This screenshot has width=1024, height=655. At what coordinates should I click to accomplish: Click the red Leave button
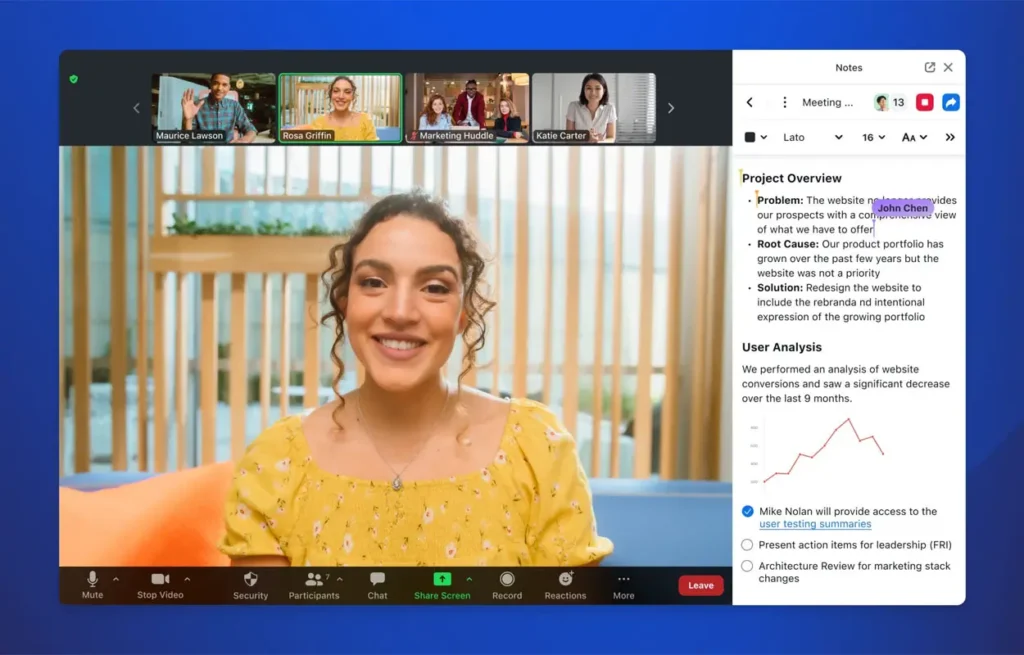click(700, 585)
